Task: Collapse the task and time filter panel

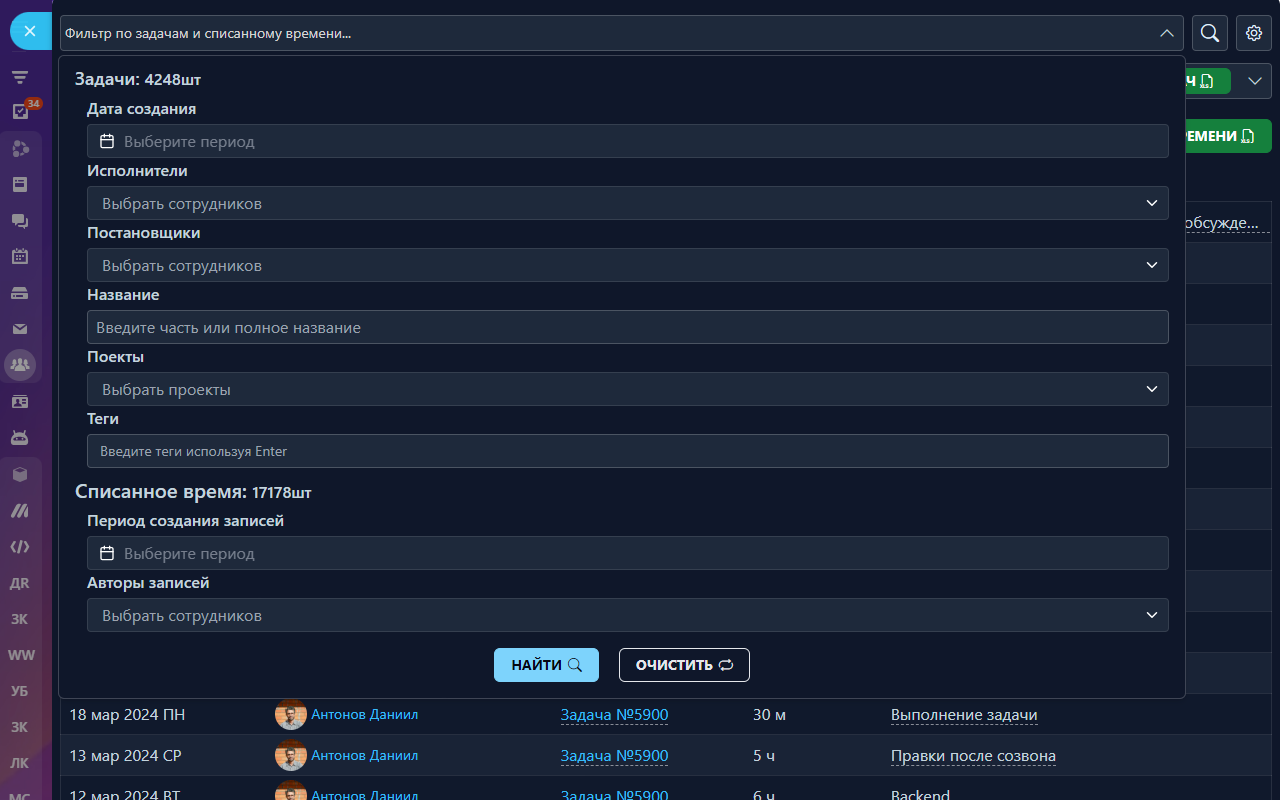Action: point(1167,33)
